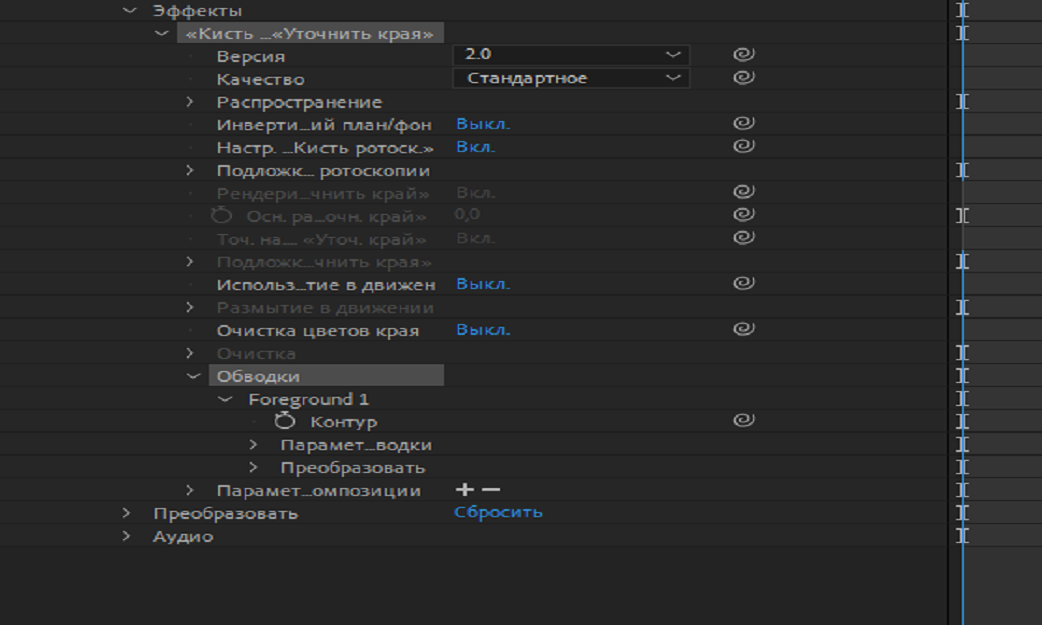Click pickwhip icon for Настр. …Кисть ротоск. row
The width and height of the screenshot is (1042, 625).
[x=743, y=147]
